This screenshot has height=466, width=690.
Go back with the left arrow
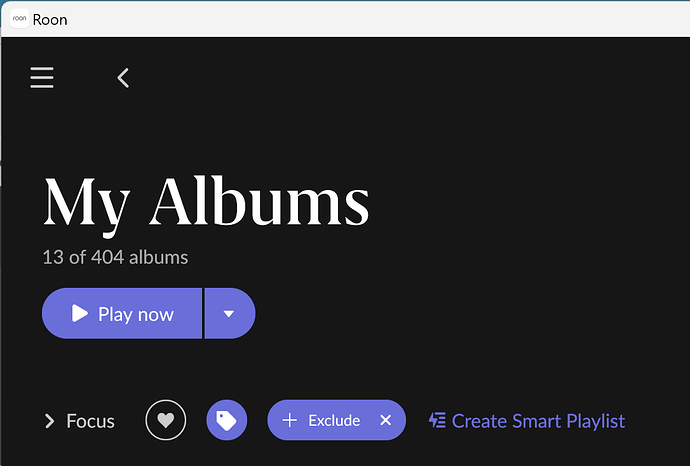(x=123, y=78)
